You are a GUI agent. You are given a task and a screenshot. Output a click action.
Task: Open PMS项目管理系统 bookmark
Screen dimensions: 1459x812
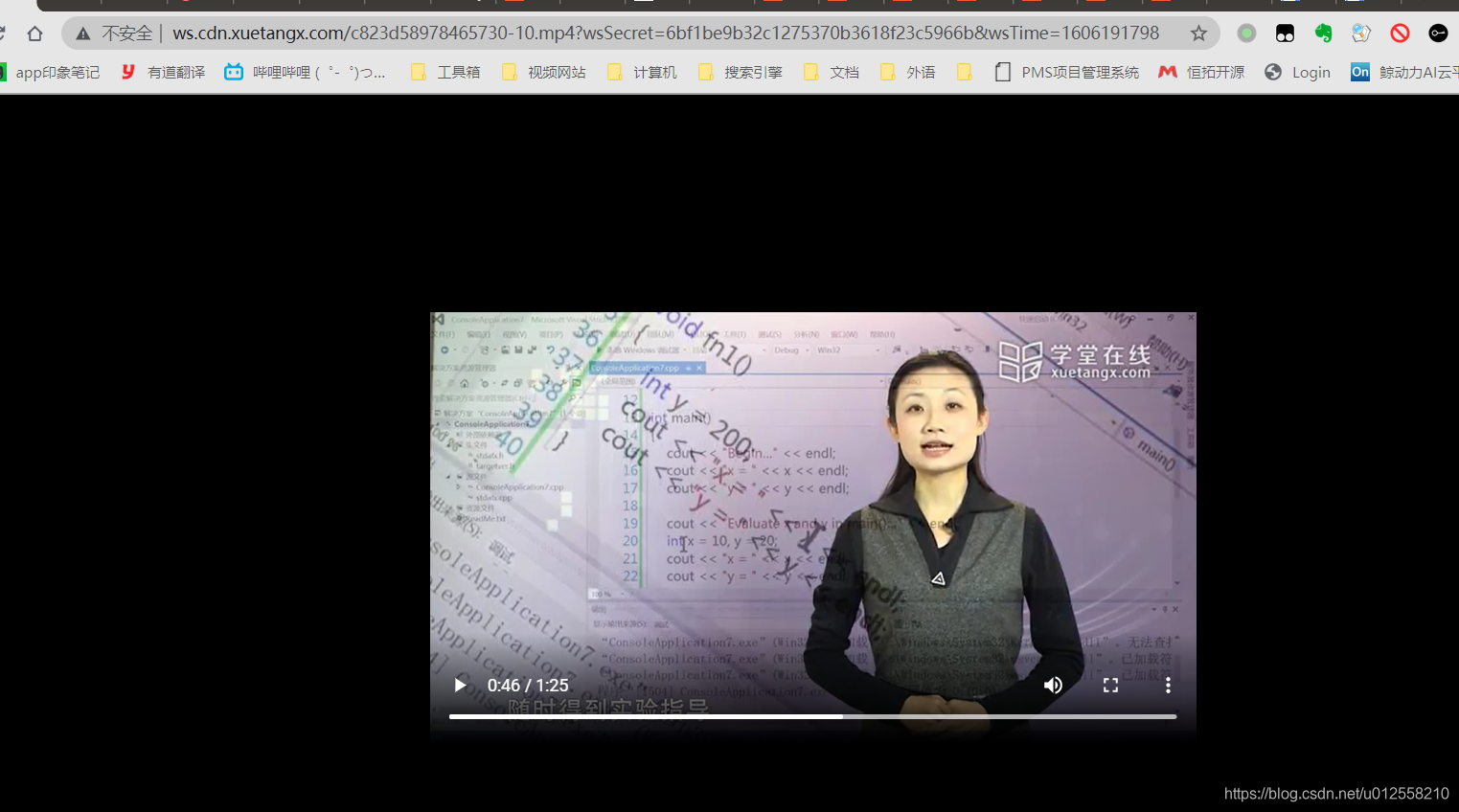1066,72
